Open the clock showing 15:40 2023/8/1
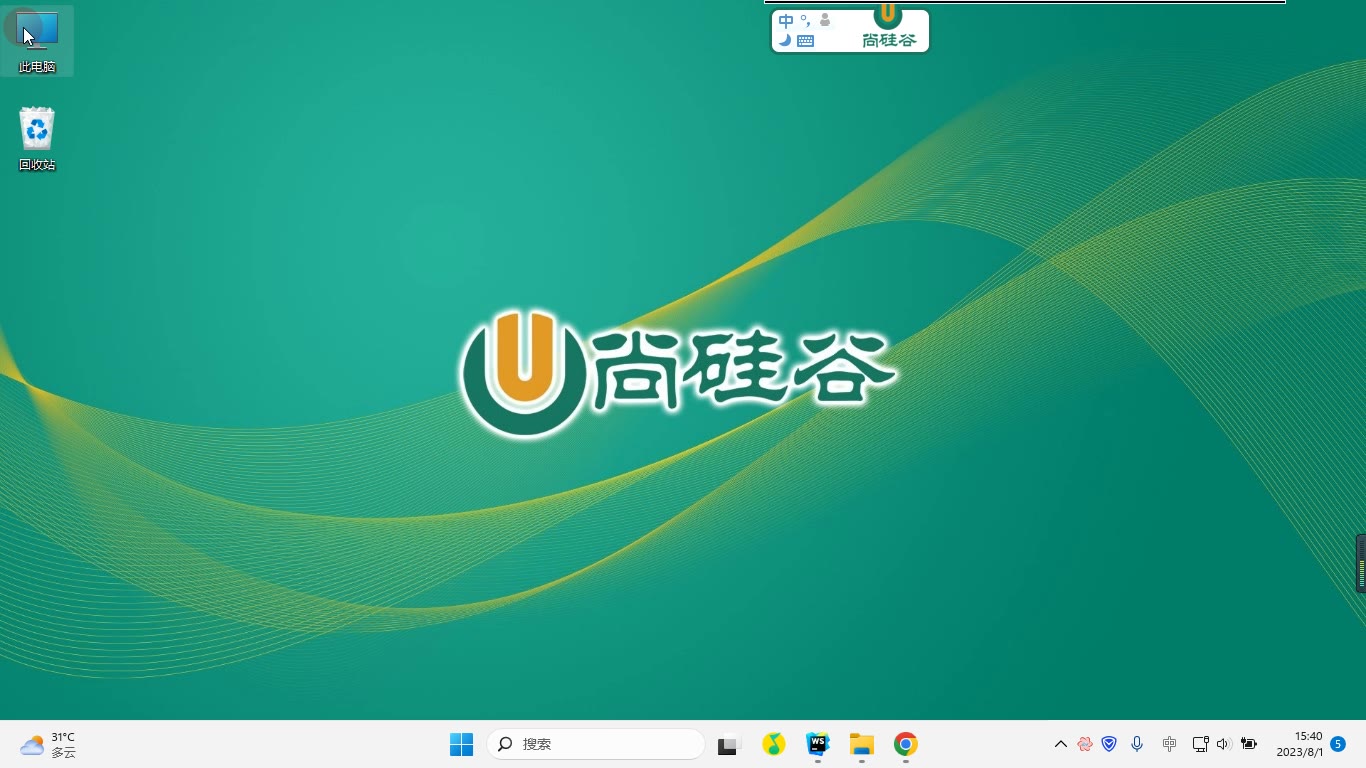Viewport: 1366px width, 768px height. [1300, 744]
